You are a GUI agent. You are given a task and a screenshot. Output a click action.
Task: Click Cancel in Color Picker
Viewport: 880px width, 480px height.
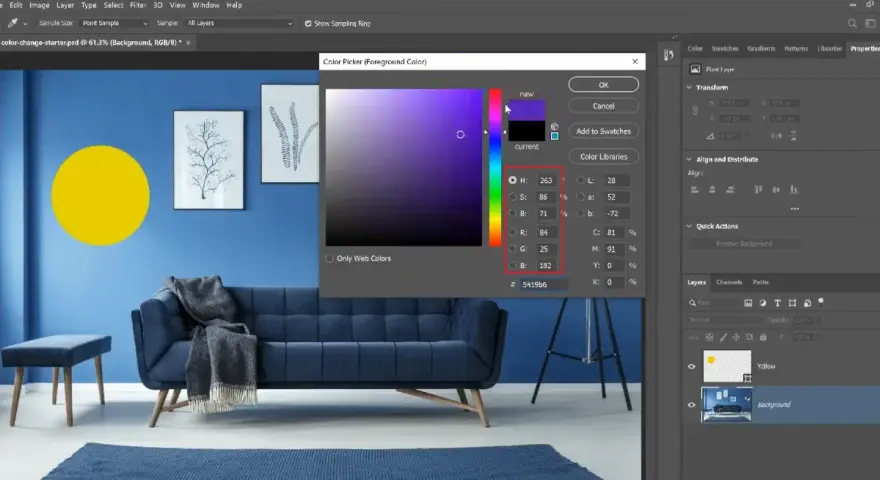603,106
